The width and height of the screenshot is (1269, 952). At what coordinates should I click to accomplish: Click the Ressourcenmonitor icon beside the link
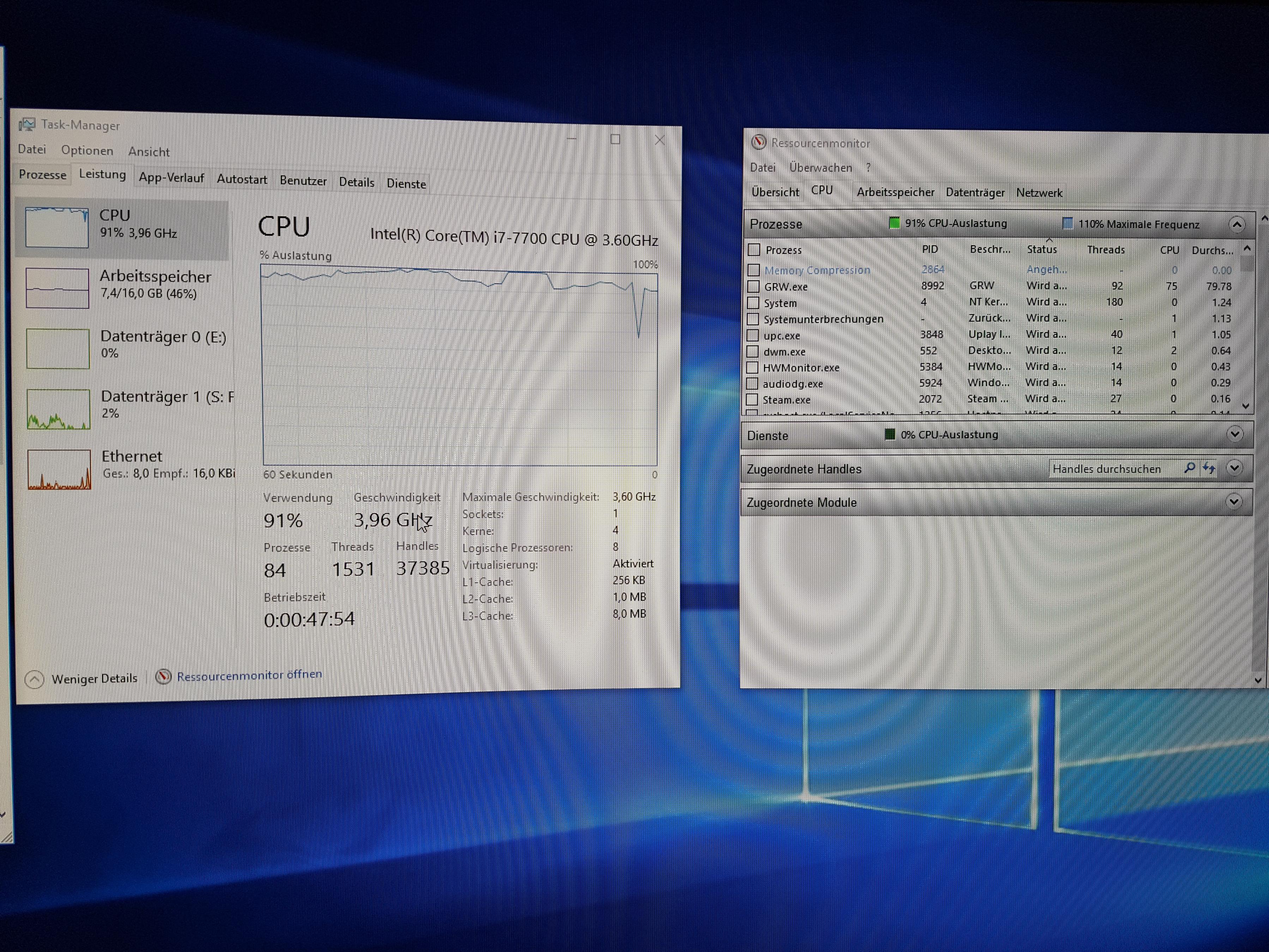(x=163, y=676)
